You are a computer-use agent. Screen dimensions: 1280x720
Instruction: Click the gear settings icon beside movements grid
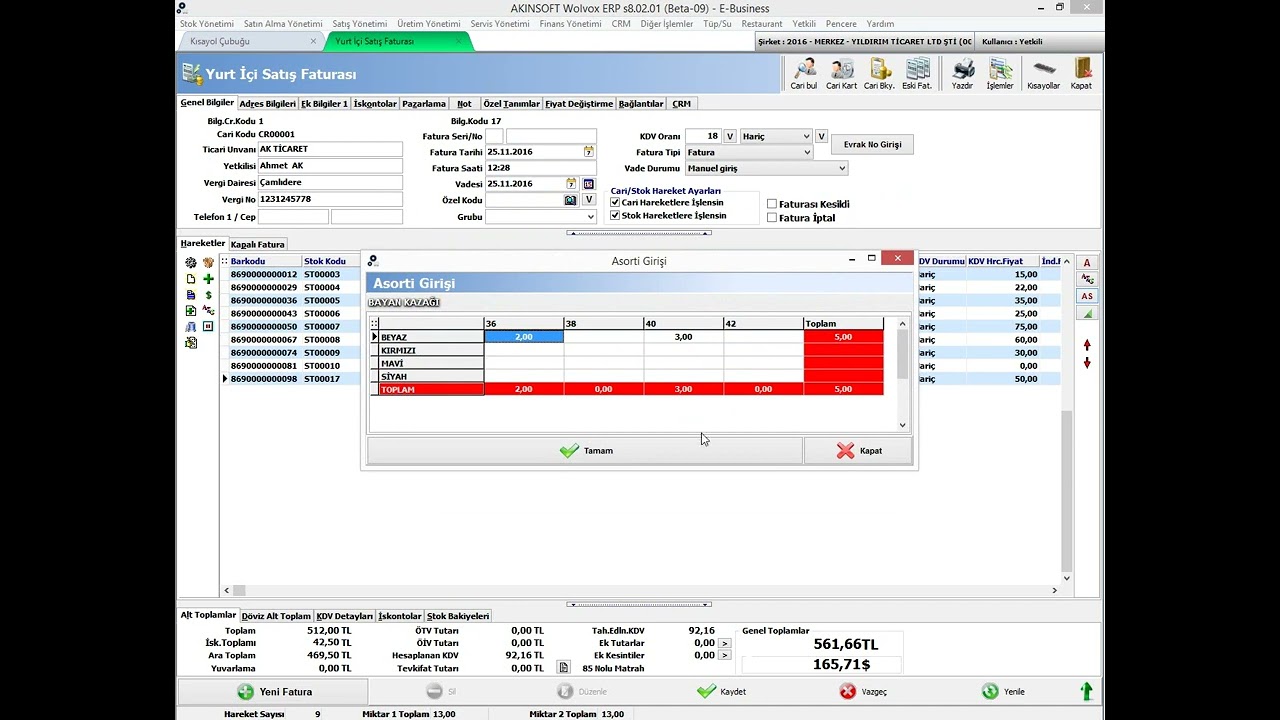191,262
